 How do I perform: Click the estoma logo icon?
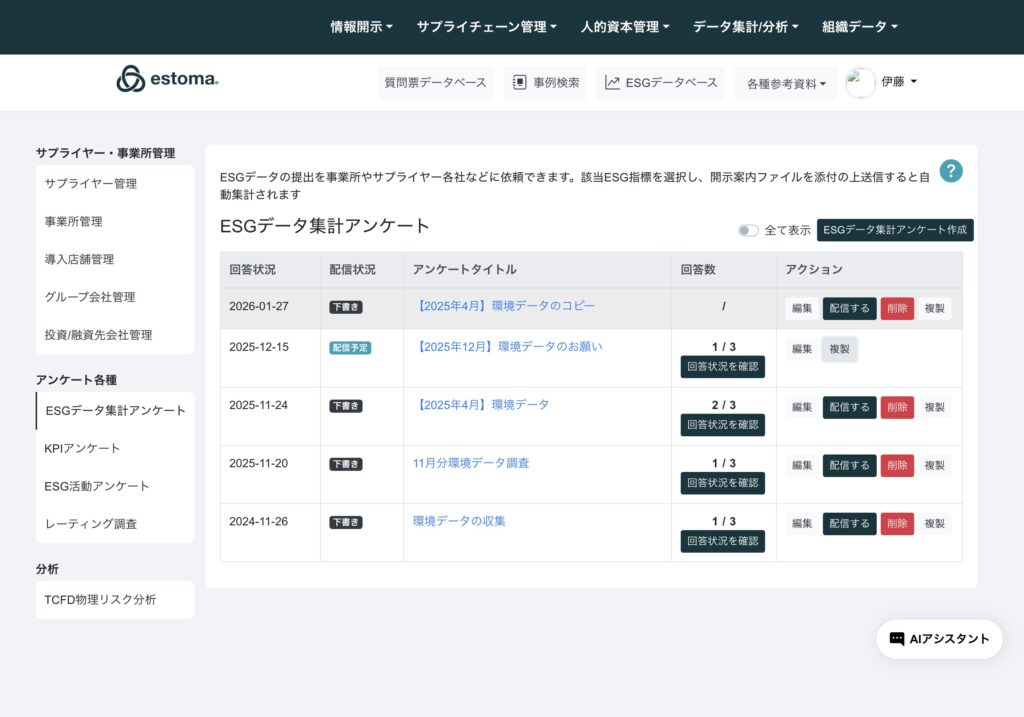[131, 80]
